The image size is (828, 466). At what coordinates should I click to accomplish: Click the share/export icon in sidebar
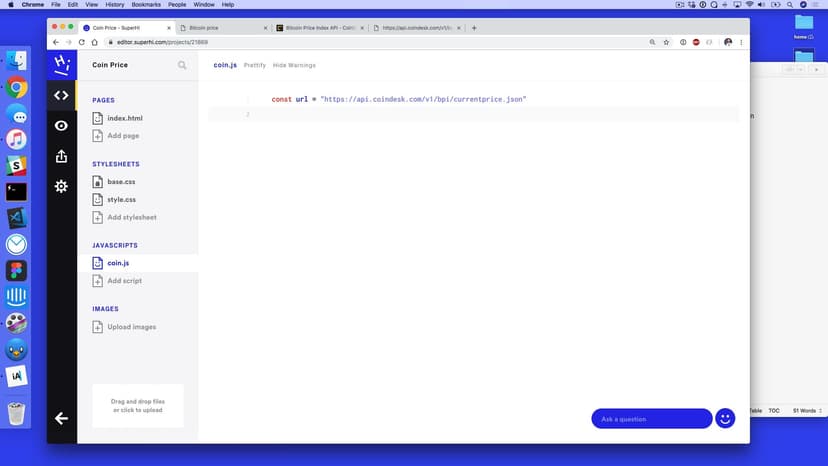click(61, 156)
